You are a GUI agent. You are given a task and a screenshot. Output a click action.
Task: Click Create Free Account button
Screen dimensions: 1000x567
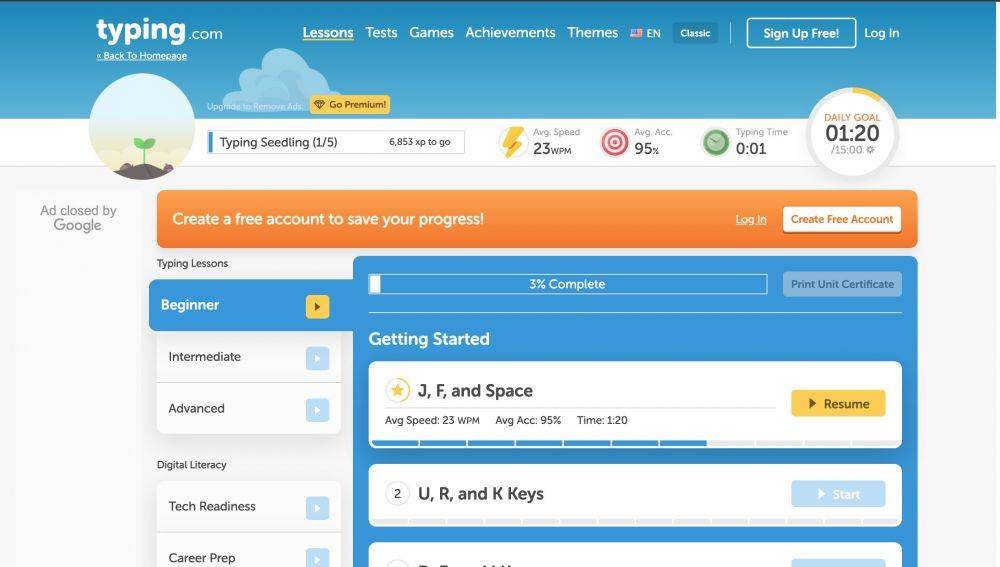tap(842, 219)
